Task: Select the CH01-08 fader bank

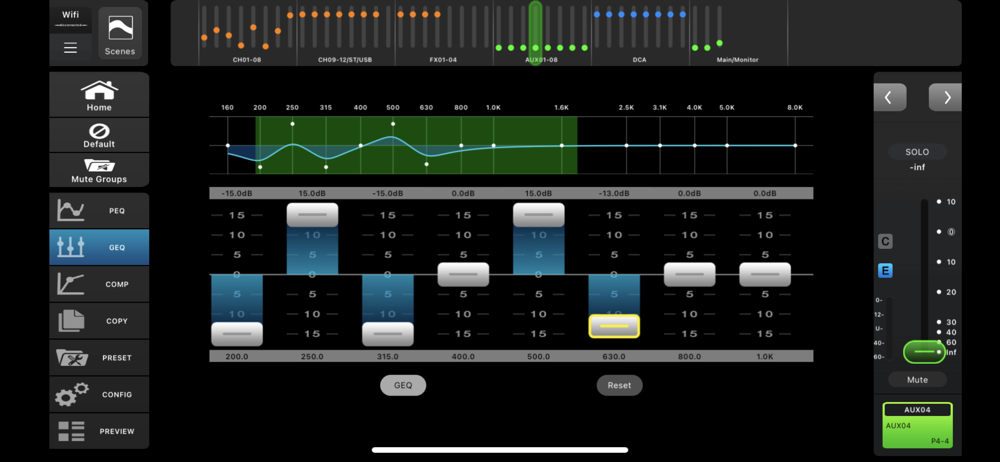Action: (247, 33)
